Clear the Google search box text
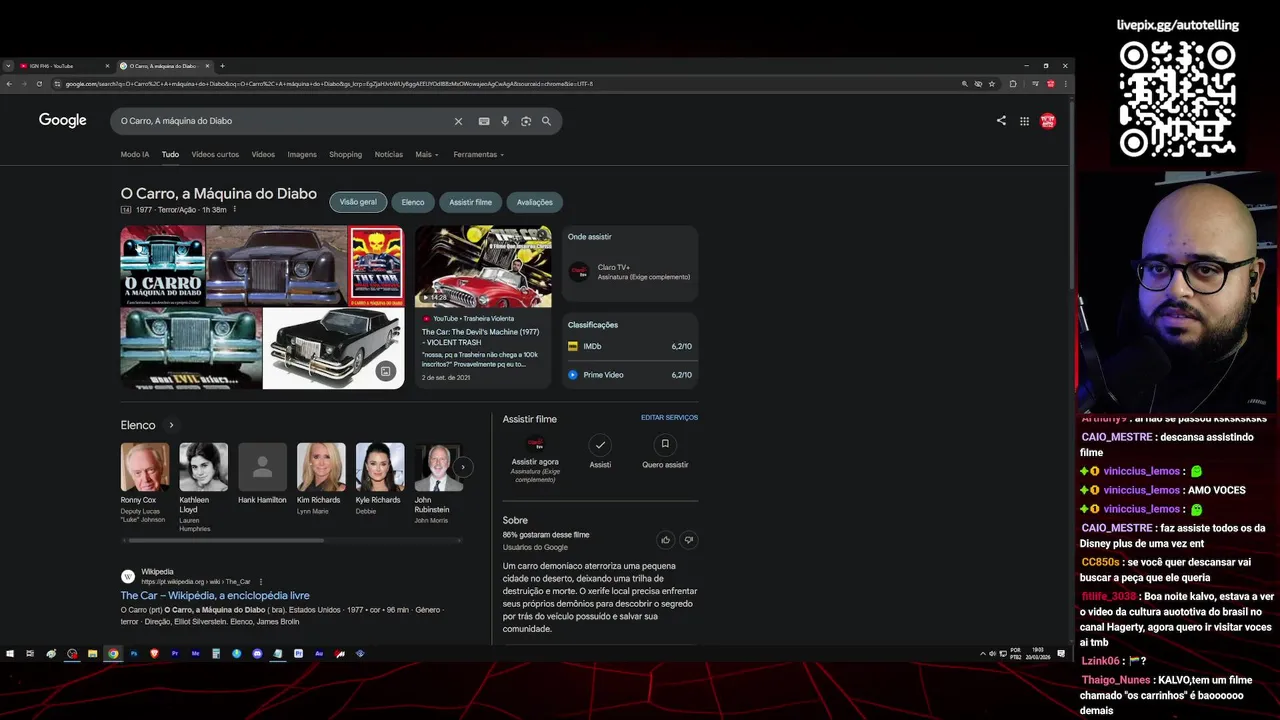Viewport: 1280px width, 720px height. click(458, 121)
